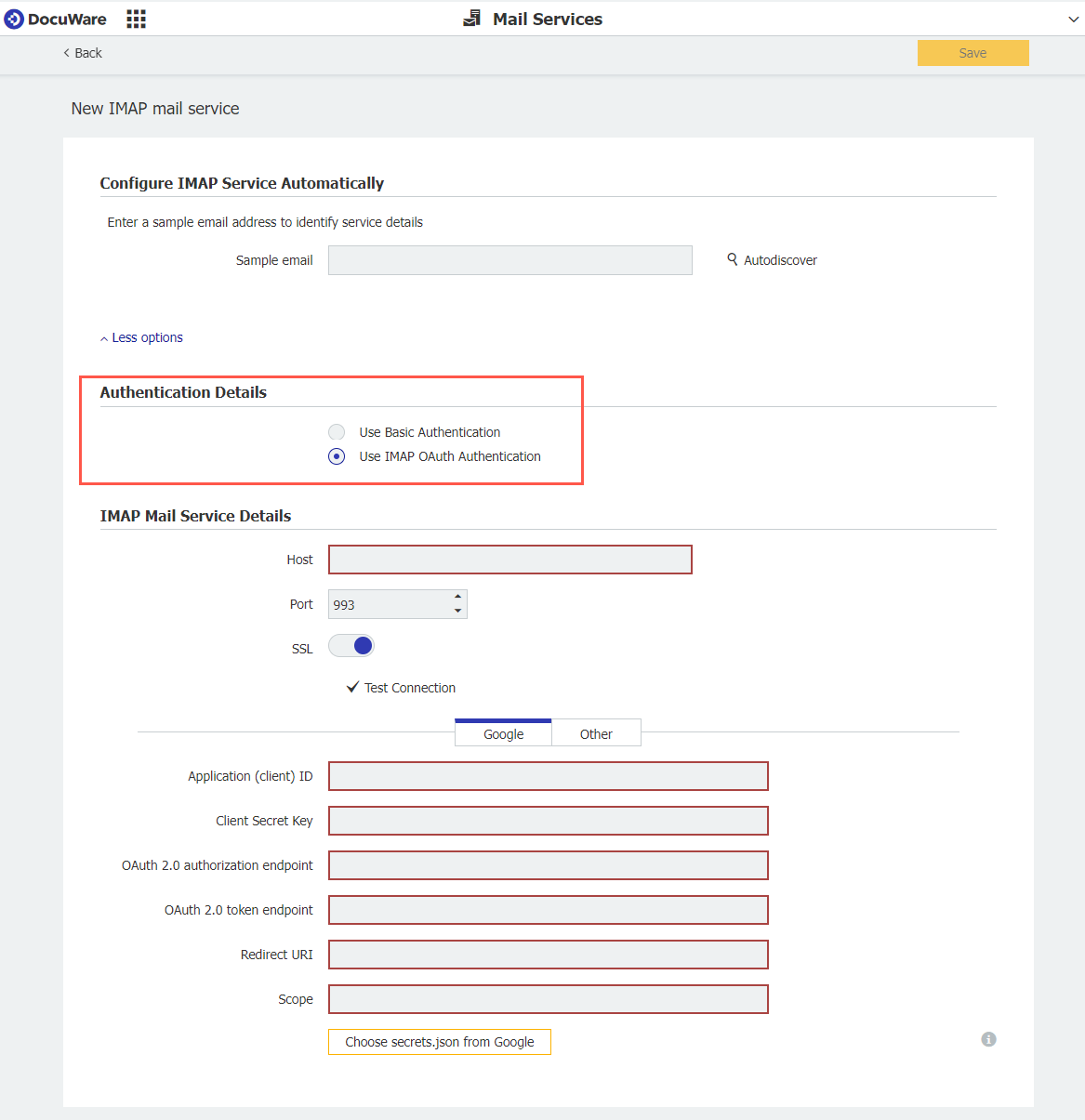Click the info icon near Choose secrets.json button
The width and height of the screenshot is (1085, 1120).
988,1039
